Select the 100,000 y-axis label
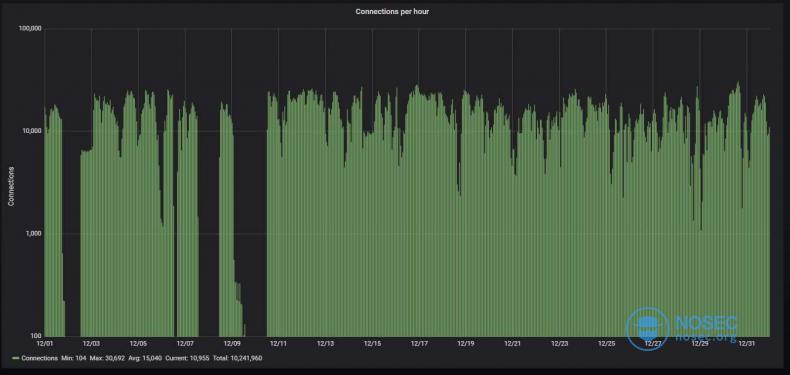 coord(30,29)
